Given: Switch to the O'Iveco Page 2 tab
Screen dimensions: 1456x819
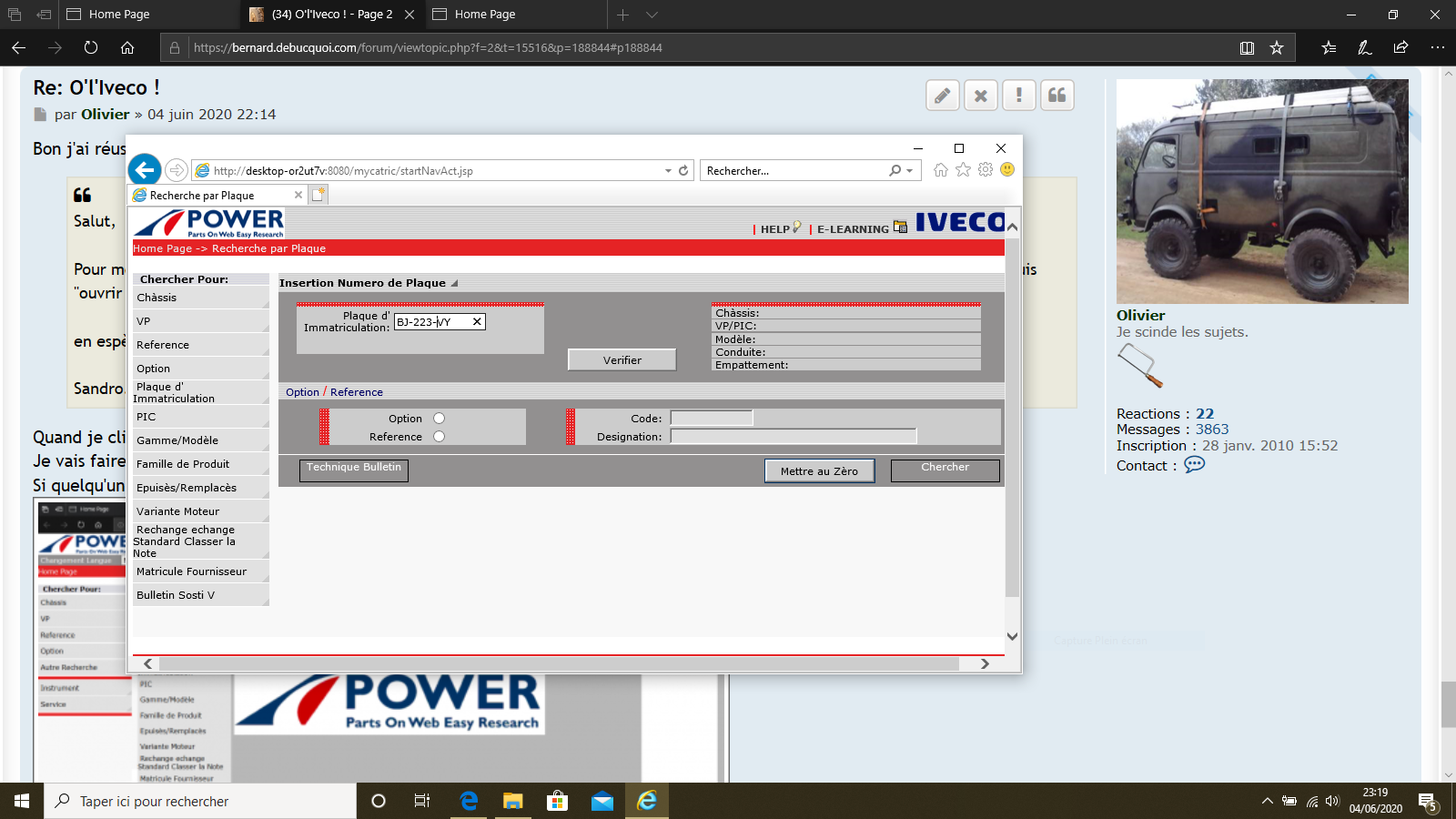Looking at the screenshot, I should pyautogui.click(x=331, y=15).
